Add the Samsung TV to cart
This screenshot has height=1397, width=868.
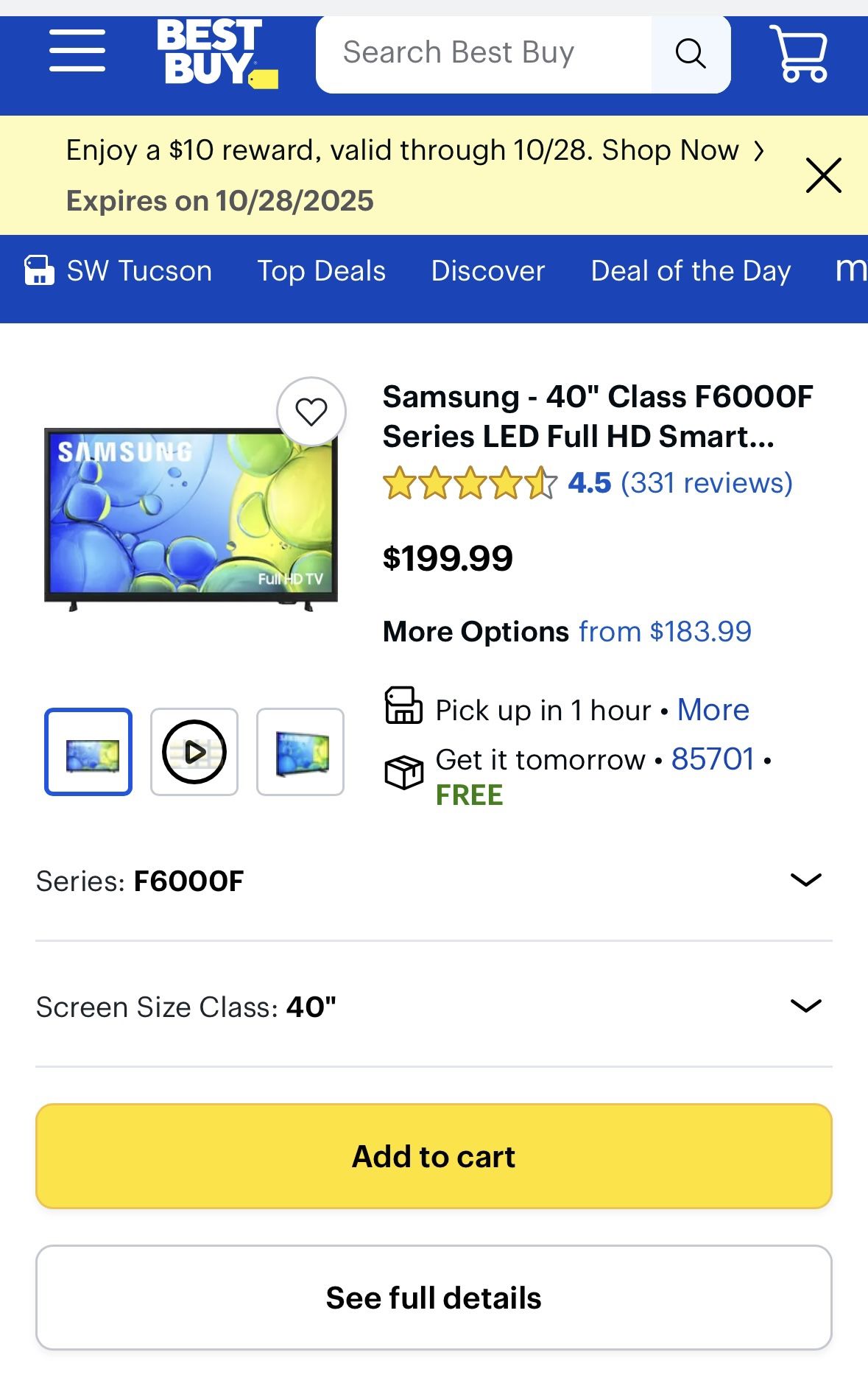click(434, 1156)
